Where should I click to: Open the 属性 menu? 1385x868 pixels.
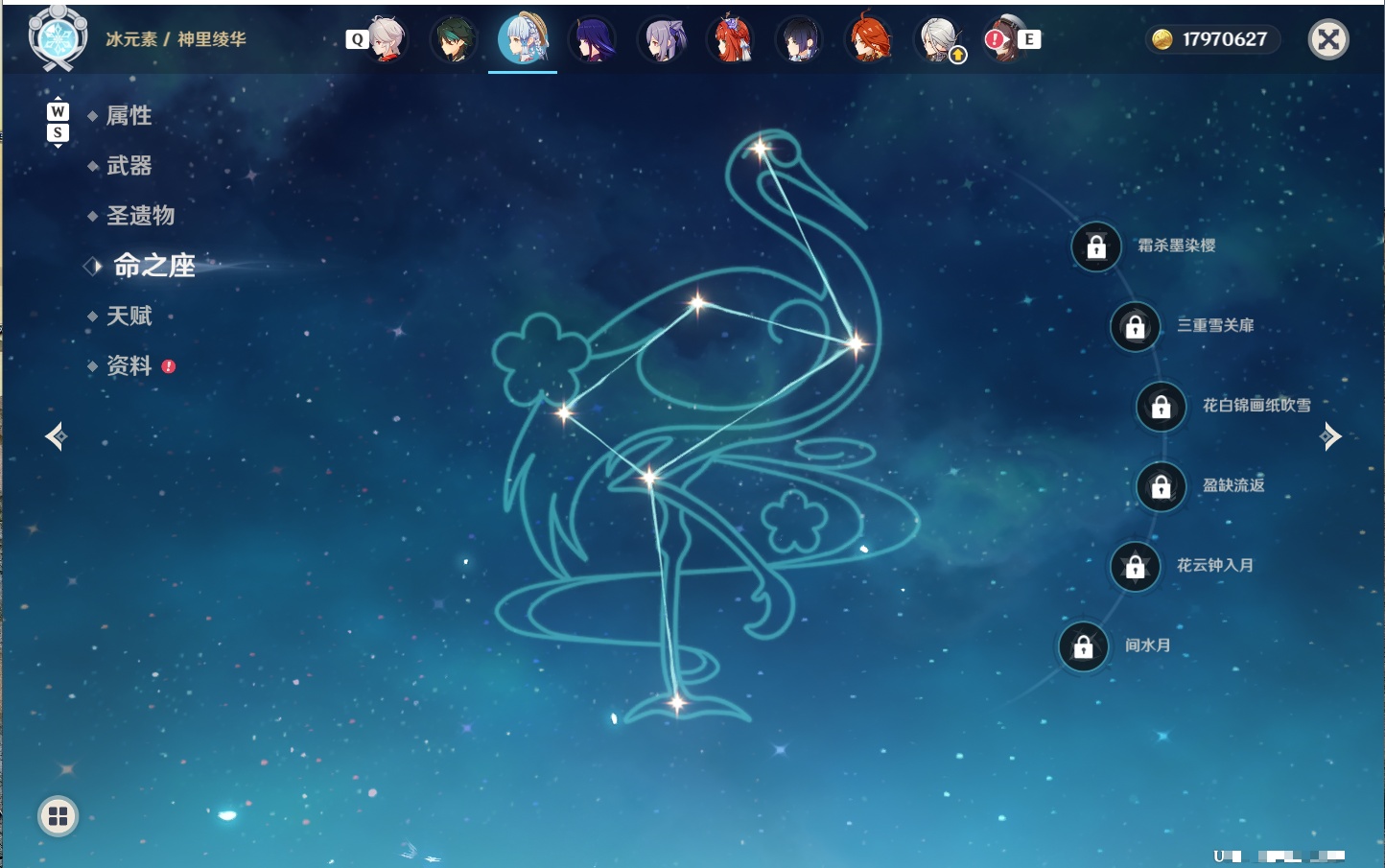tap(129, 116)
